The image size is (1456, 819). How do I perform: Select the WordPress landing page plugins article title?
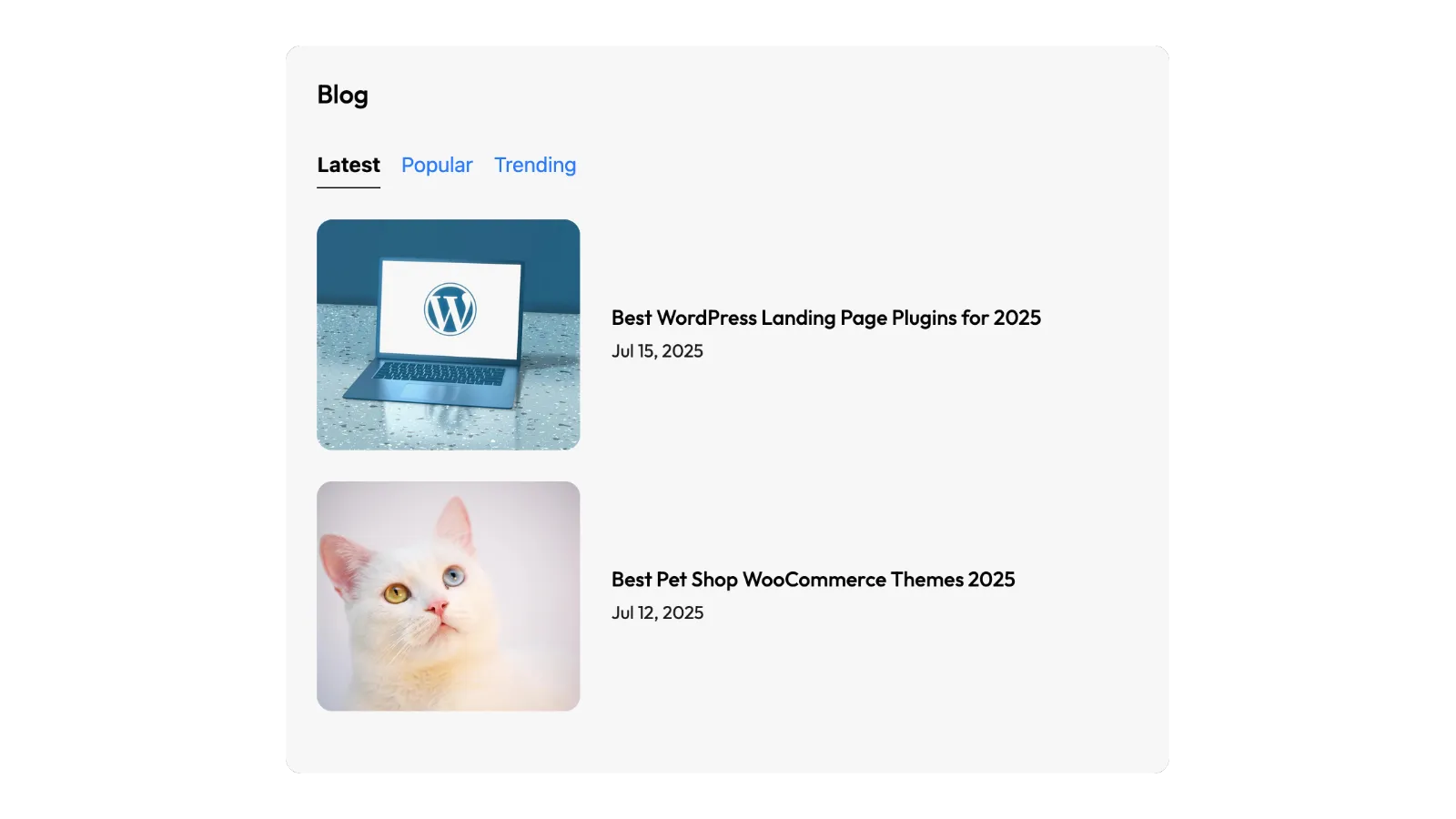pos(826,318)
